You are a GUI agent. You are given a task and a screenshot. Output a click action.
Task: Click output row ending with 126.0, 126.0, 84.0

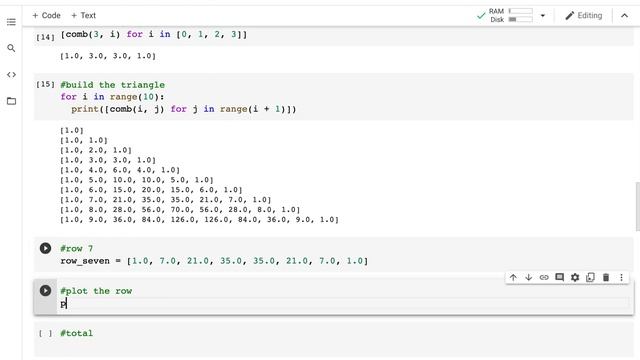(199, 220)
